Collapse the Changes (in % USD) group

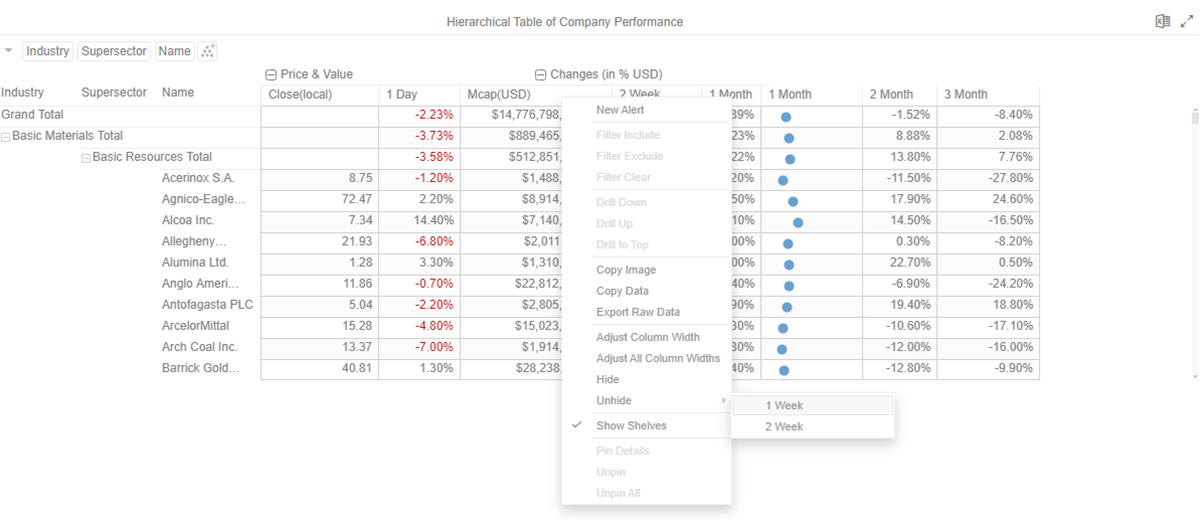tap(541, 75)
